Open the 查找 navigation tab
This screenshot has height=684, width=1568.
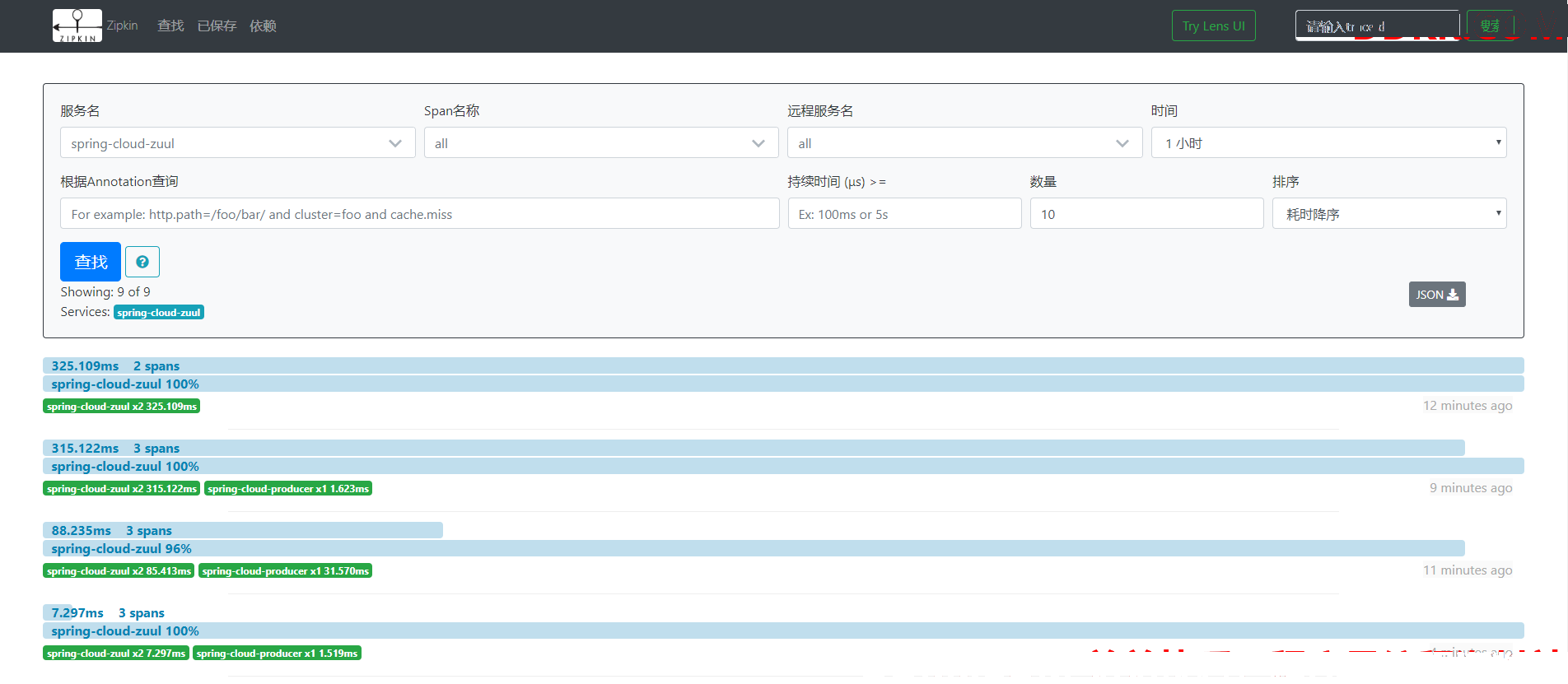[x=170, y=26]
